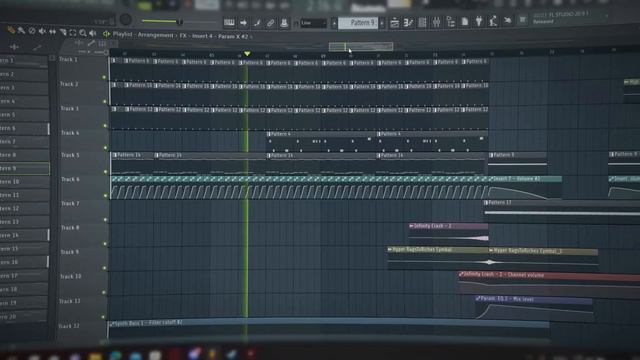Click the Track 7 header label

(x=70, y=203)
